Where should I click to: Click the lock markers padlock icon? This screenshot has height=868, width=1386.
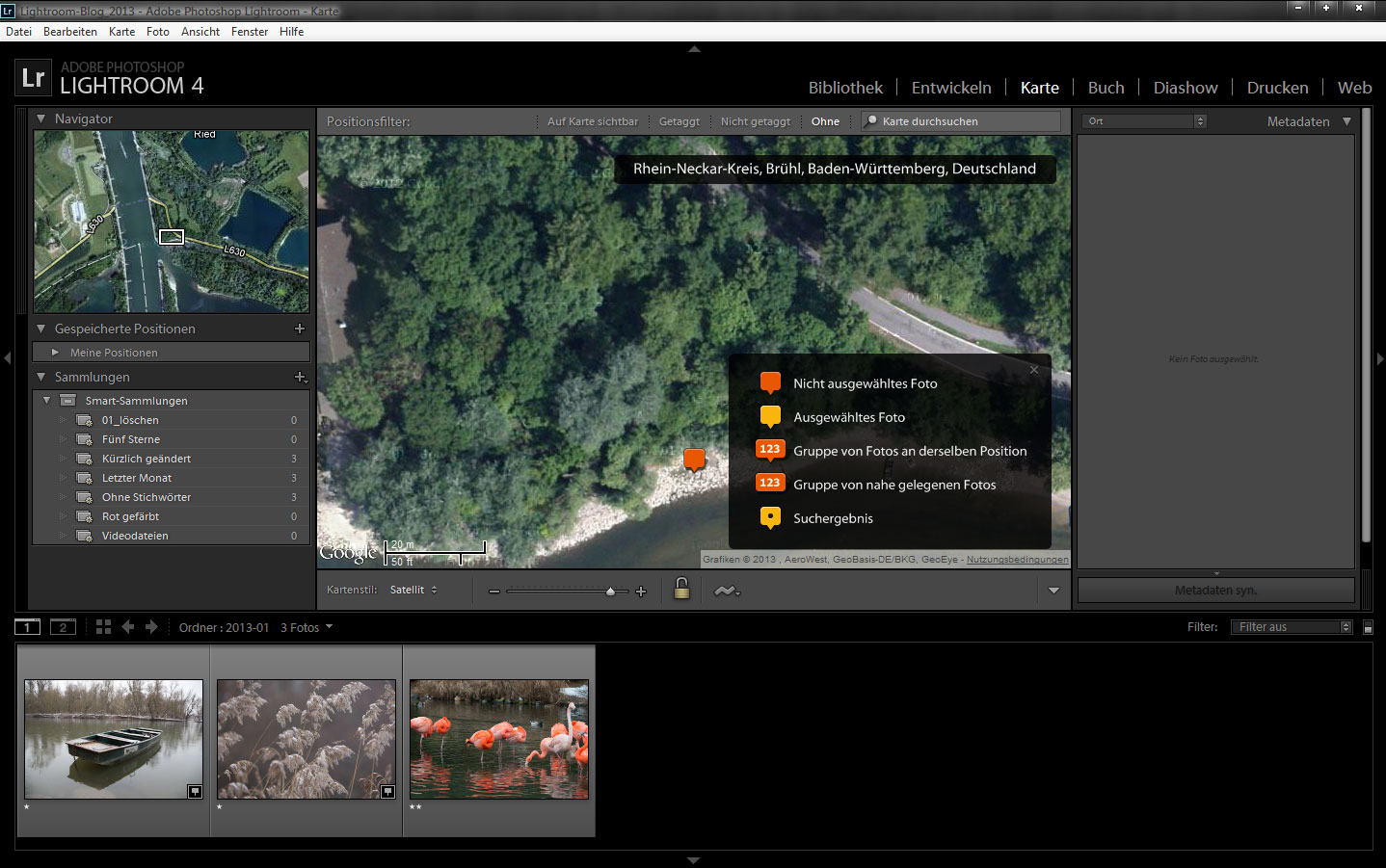(681, 590)
